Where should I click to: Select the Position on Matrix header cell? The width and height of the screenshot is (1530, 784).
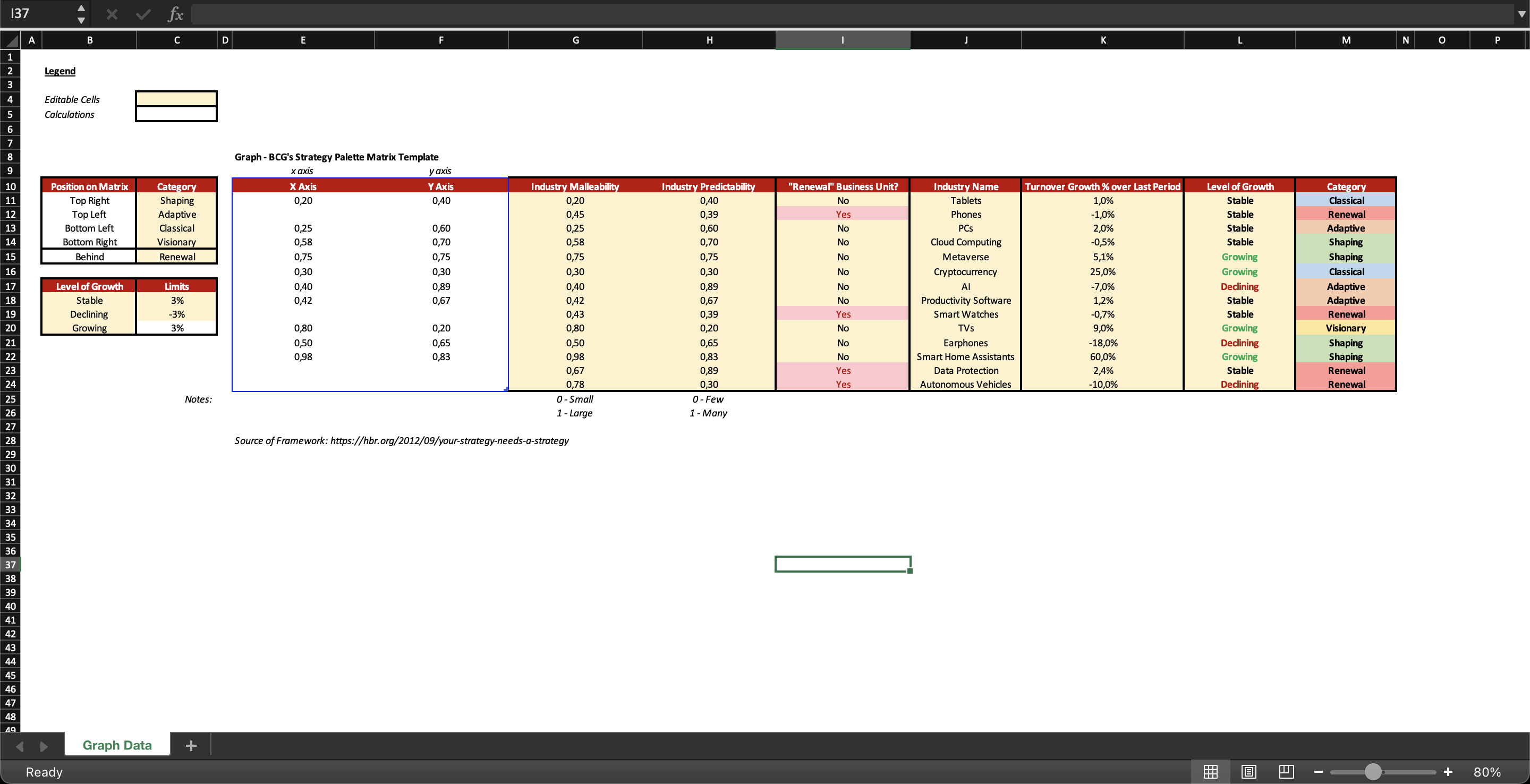(x=89, y=186)
